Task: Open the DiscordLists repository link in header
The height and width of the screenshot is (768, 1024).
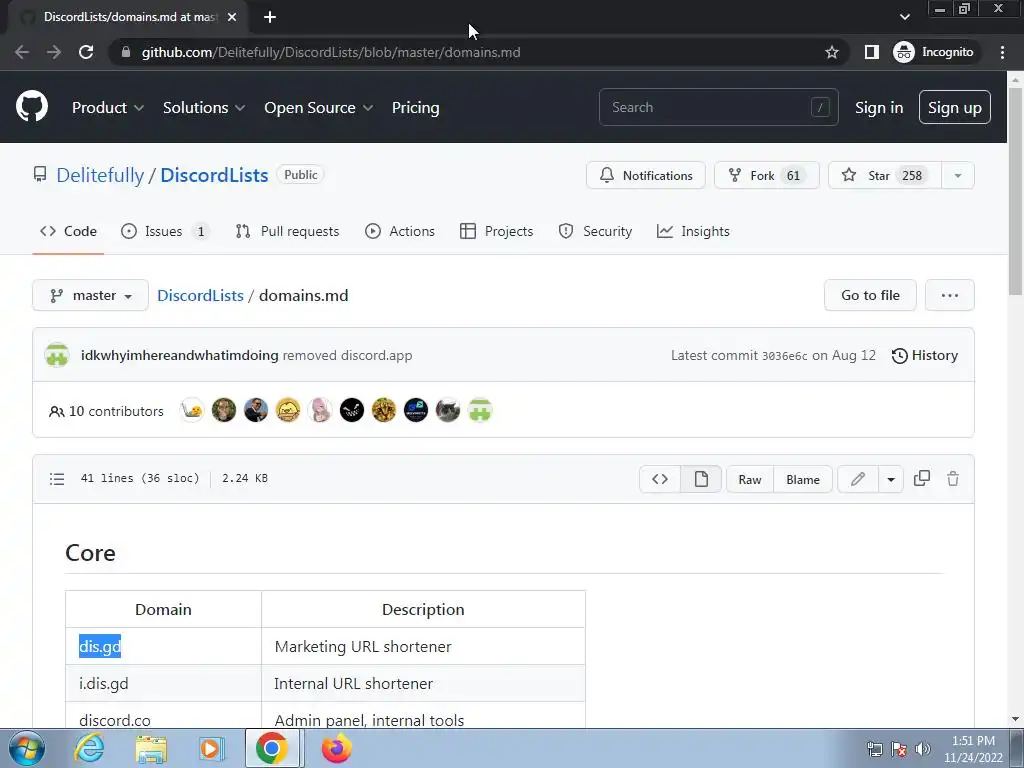Action: click(x=214, y=175)
